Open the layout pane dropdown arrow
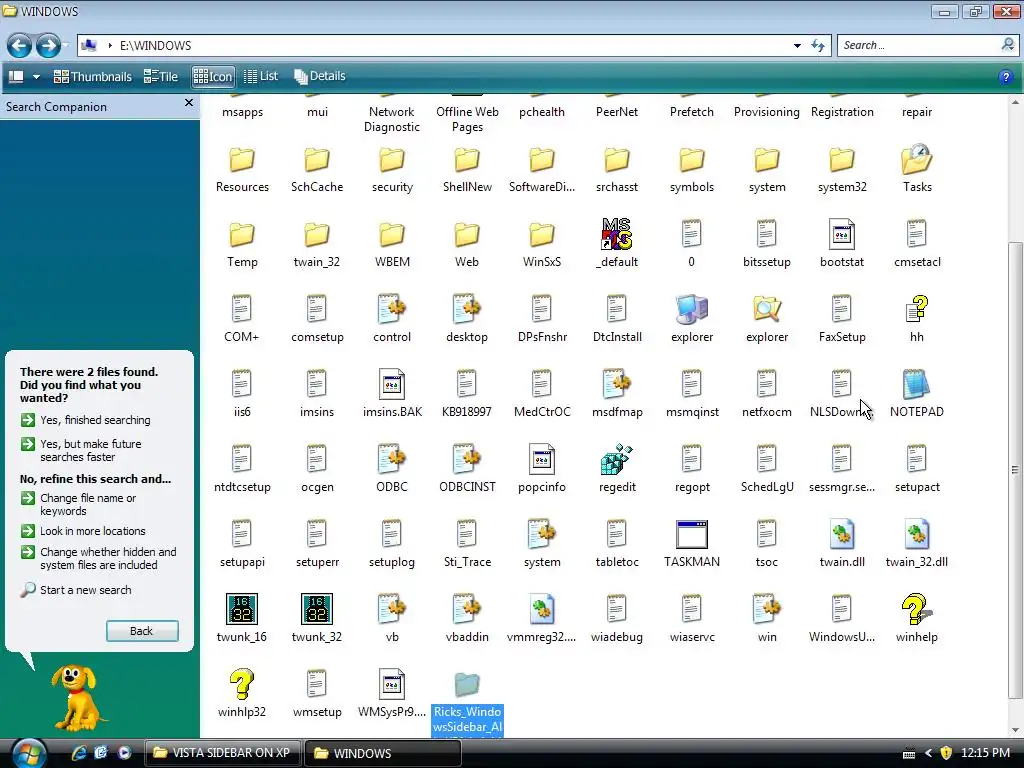Image resolution: width=1024 pixels, height=768 pixels. point(37,77)
